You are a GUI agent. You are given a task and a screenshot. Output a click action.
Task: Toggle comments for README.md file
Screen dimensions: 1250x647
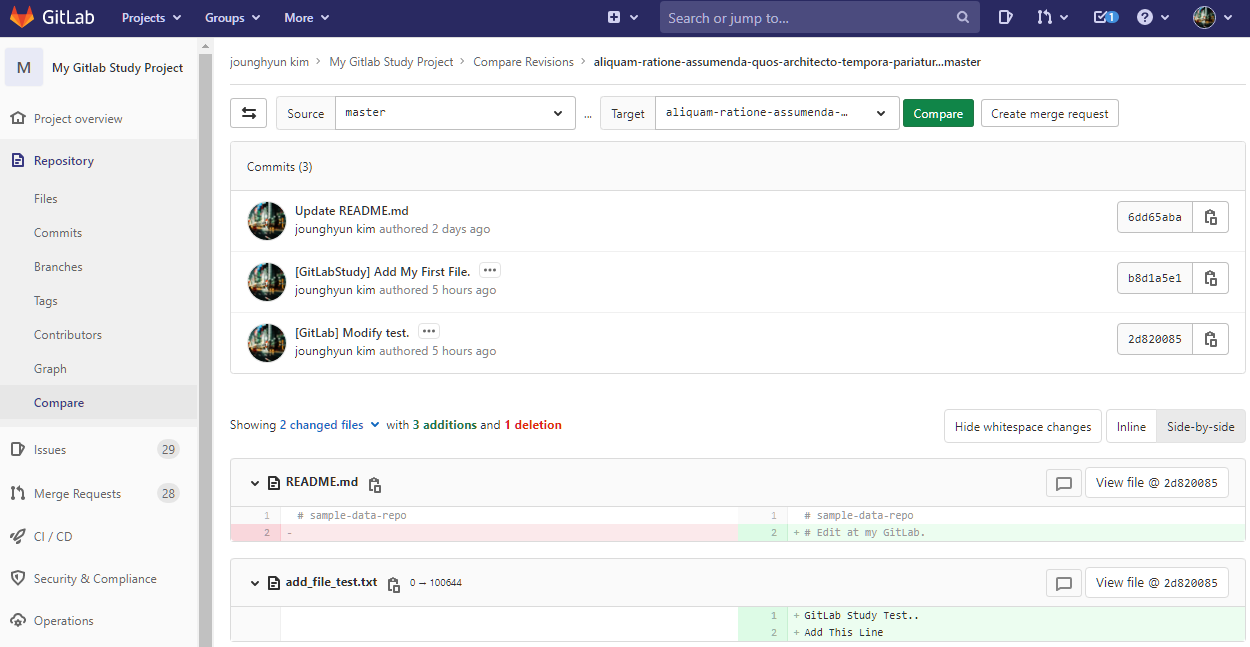click(x=1063, y=483)
